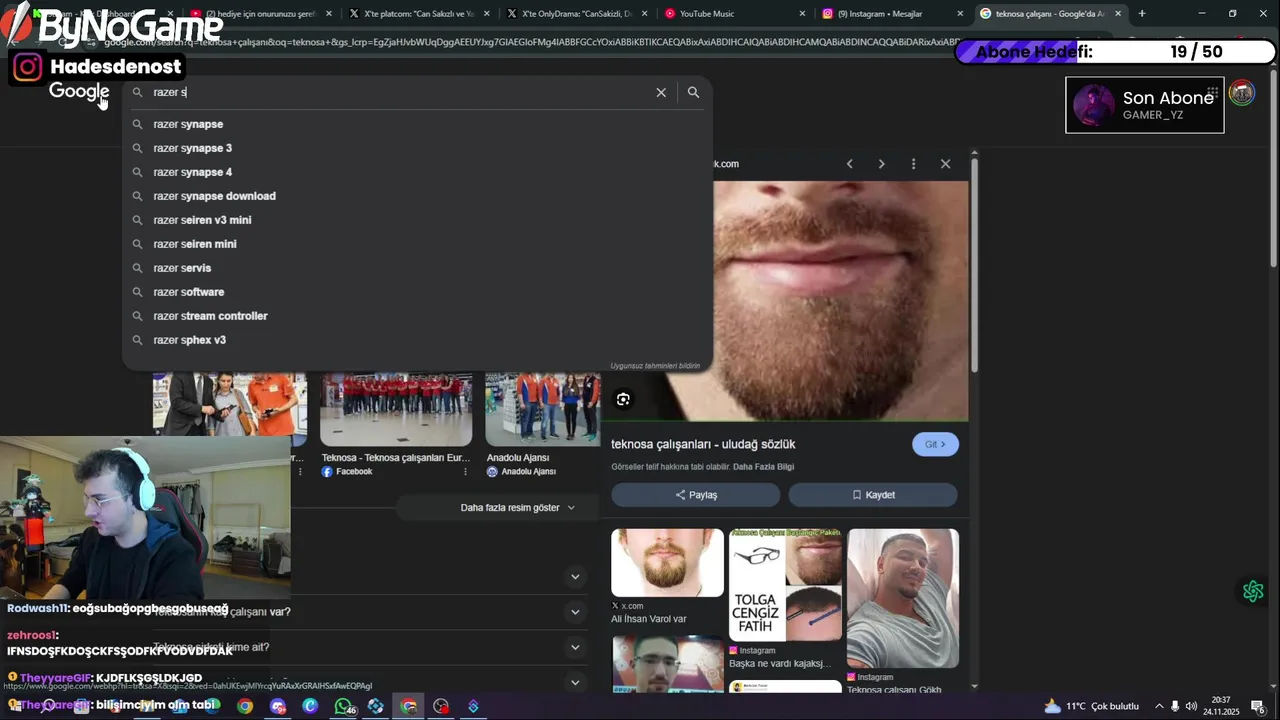Expand "çalışanı var?" question chevron

pos(575,612)
